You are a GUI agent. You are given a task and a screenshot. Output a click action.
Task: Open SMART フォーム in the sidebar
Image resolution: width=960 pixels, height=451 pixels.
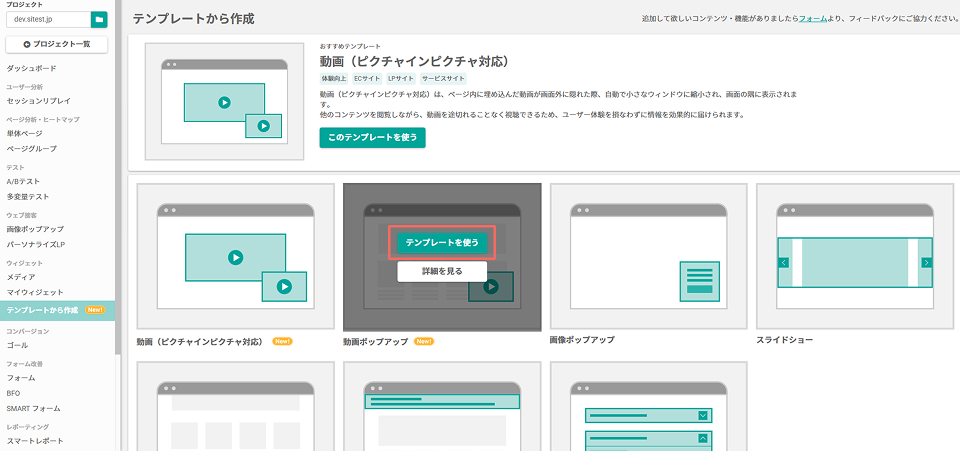34,408
